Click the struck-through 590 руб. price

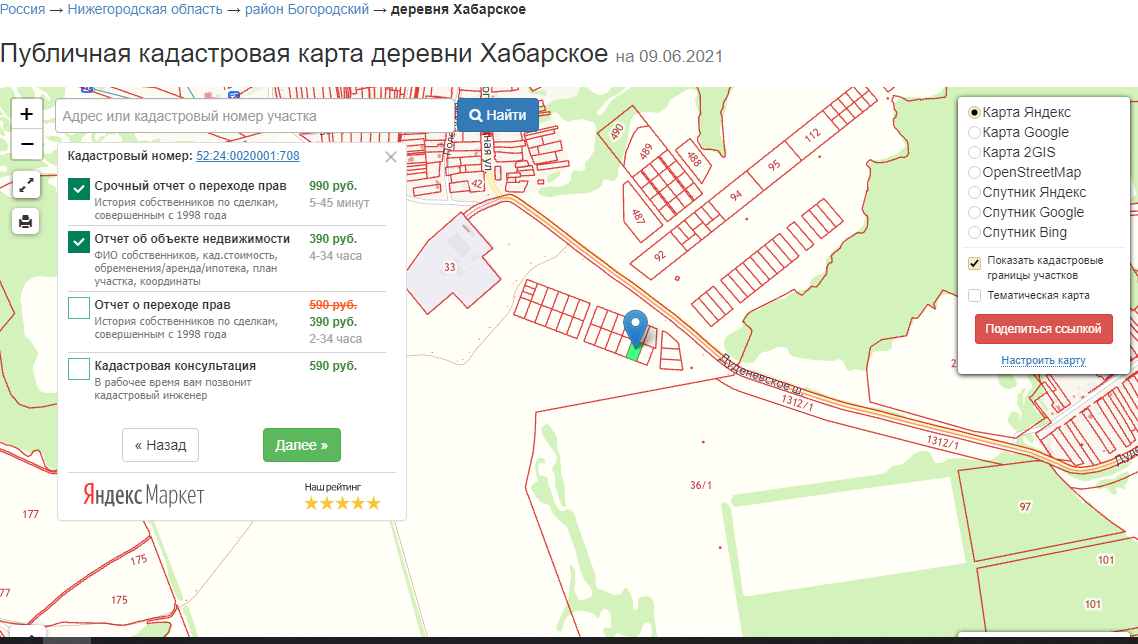click(x=333, y=305)
